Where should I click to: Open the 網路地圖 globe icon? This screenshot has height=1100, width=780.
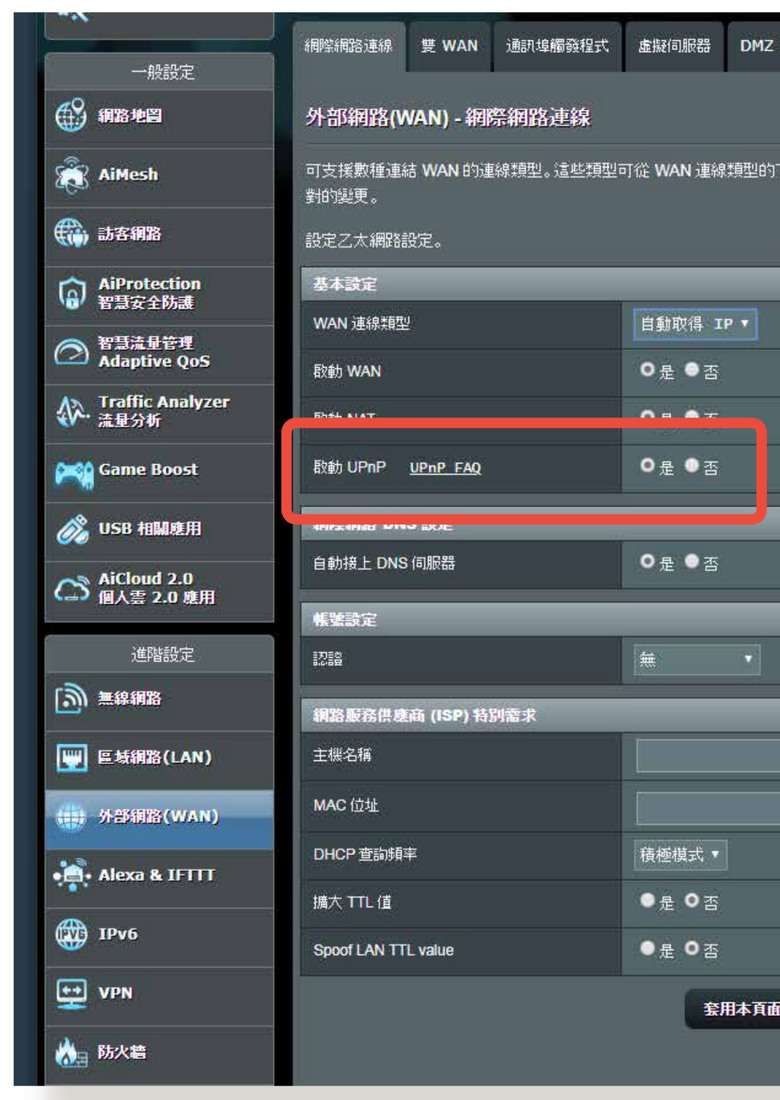(x=71, y=116)
